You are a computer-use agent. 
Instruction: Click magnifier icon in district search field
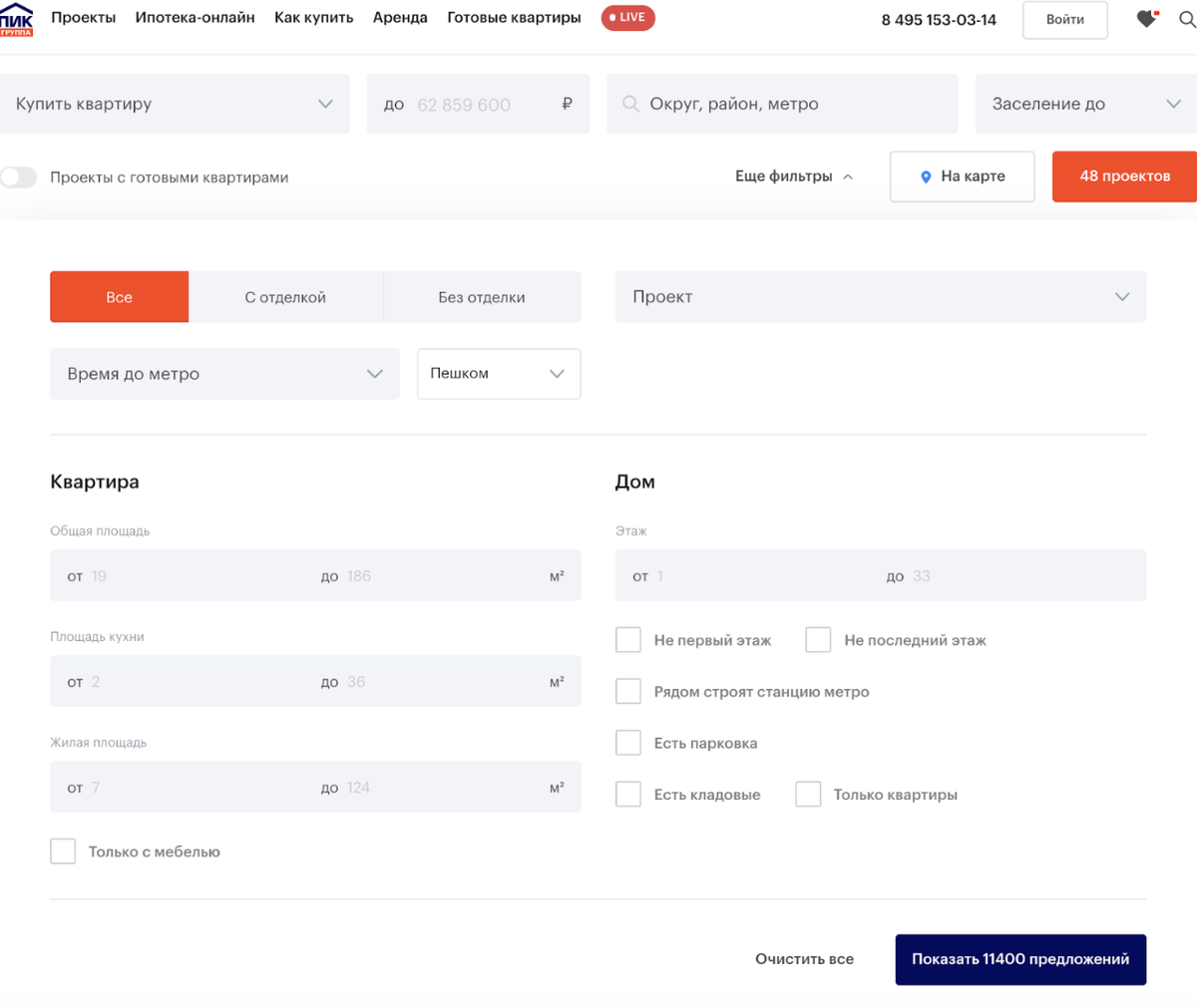point(630,104)
